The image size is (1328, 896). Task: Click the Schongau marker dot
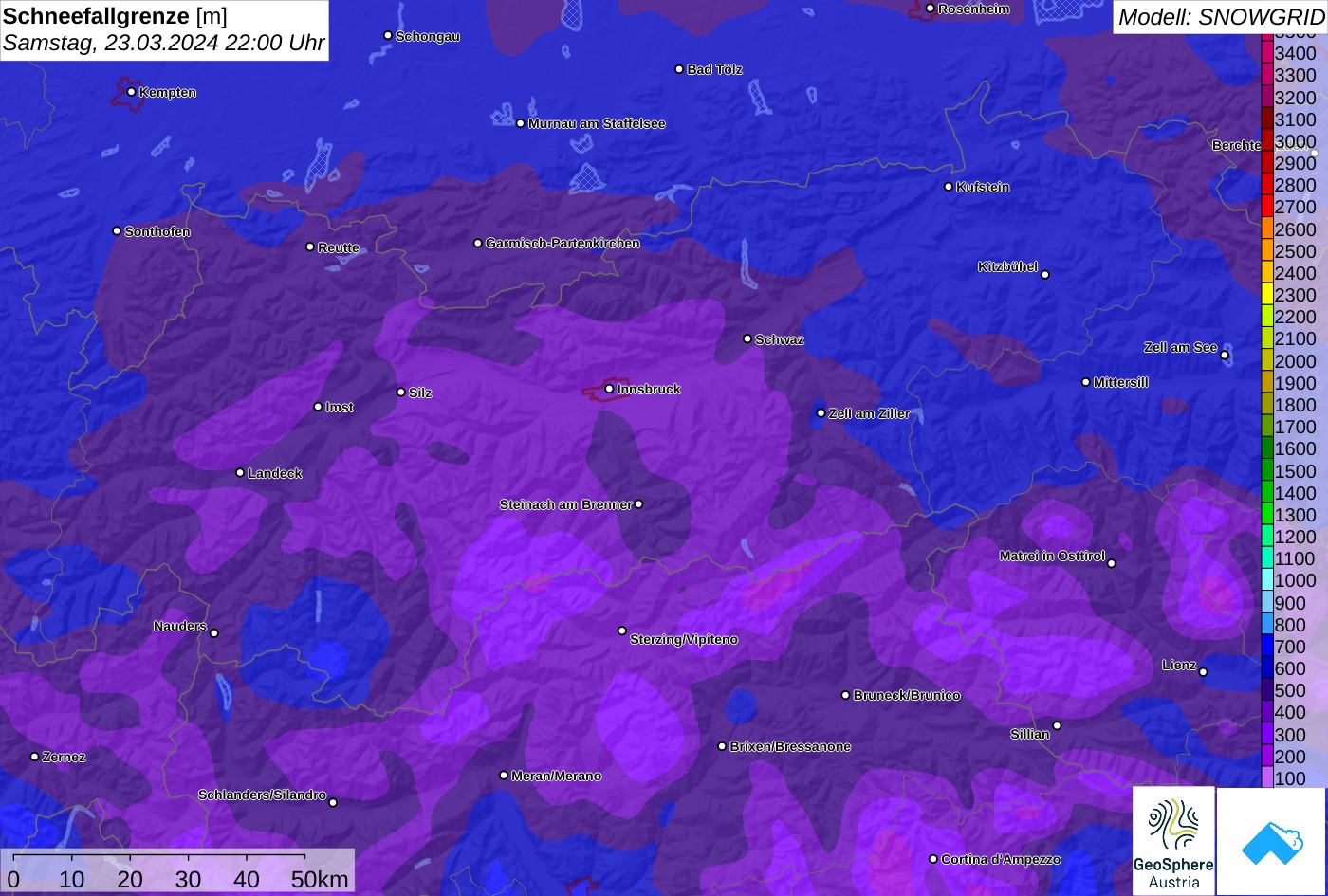click(x=387, y=35)
